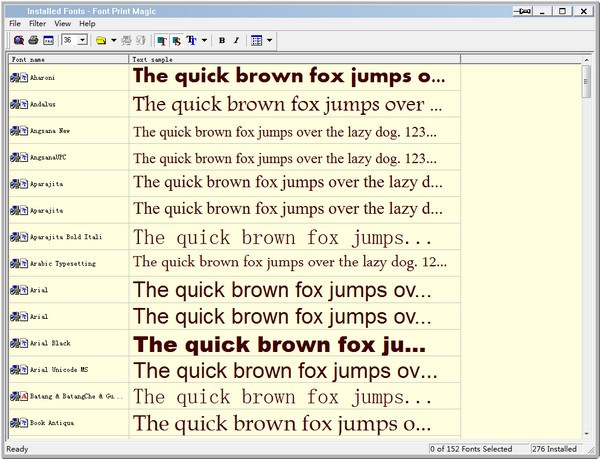The width and height of the screenshot is (600, 459).
Task: Click the vertical scrollbar thumb
Action: 586,81
